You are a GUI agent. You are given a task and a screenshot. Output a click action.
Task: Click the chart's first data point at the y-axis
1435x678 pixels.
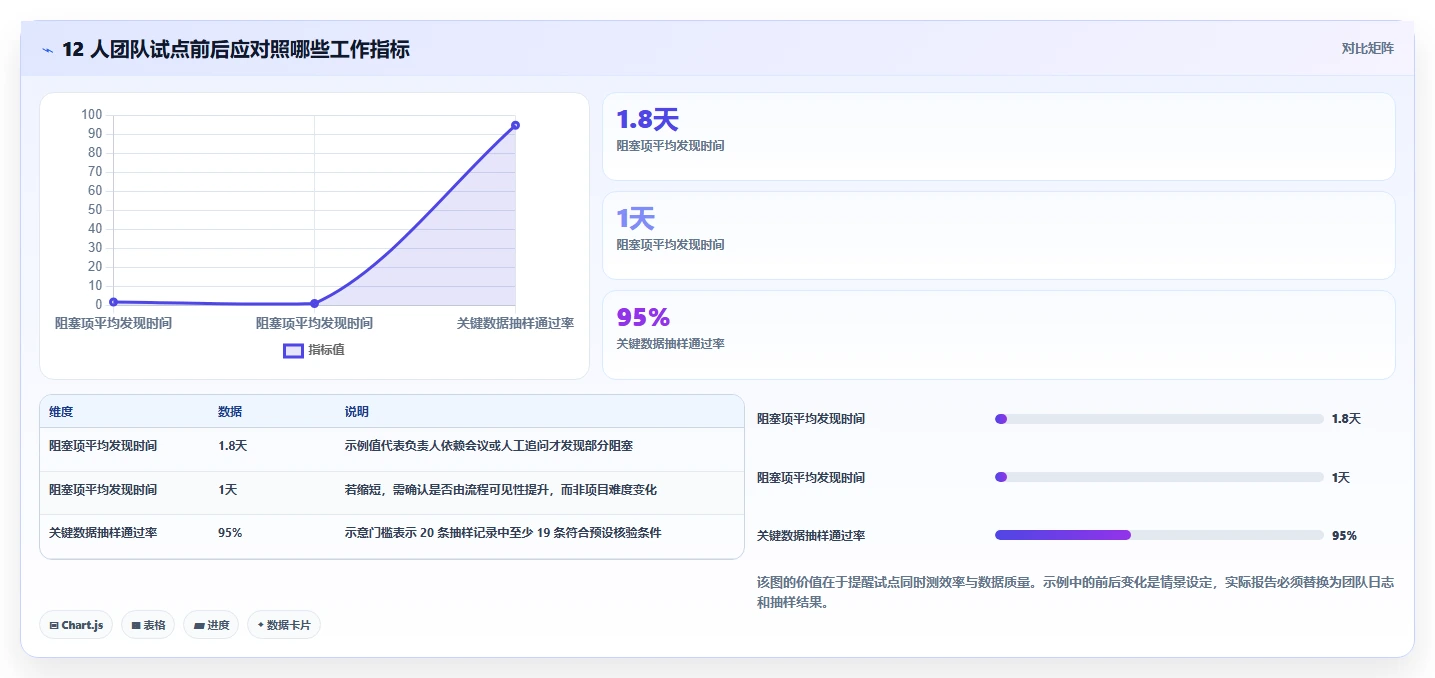point(113,301)
